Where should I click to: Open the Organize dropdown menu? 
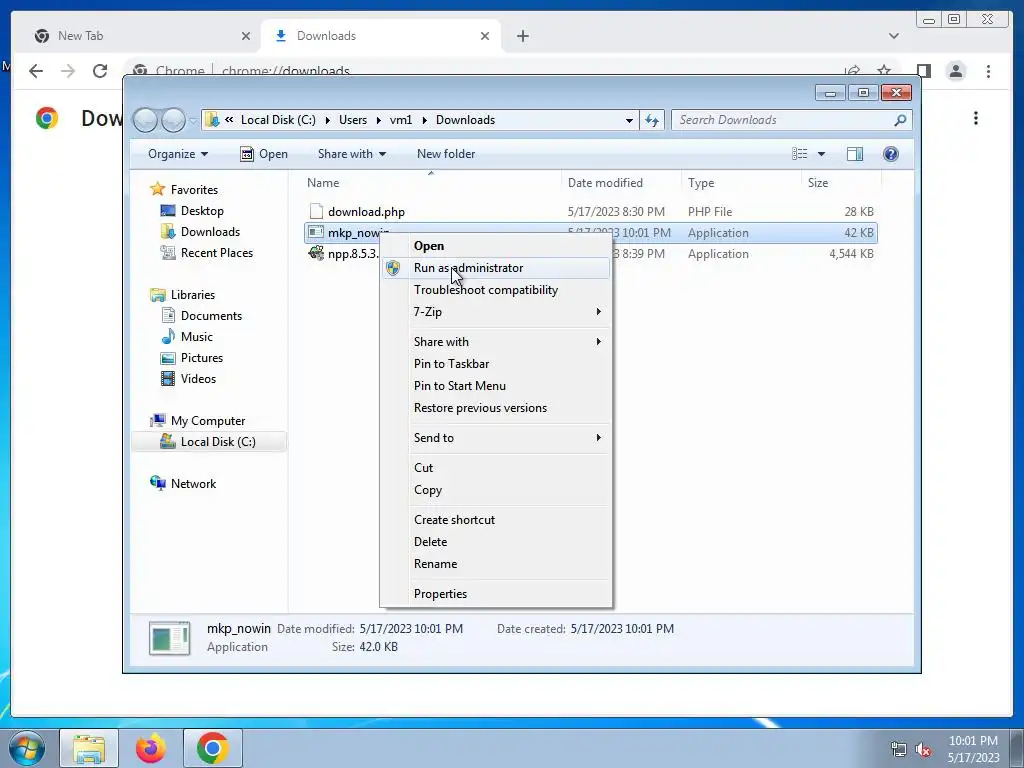178,154
